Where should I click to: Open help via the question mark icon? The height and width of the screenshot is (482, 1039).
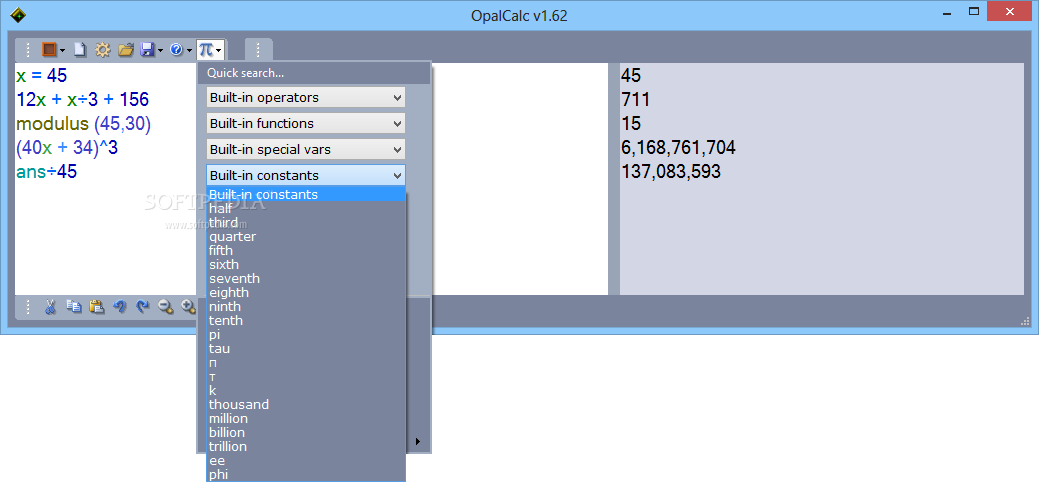pos(176,49)
